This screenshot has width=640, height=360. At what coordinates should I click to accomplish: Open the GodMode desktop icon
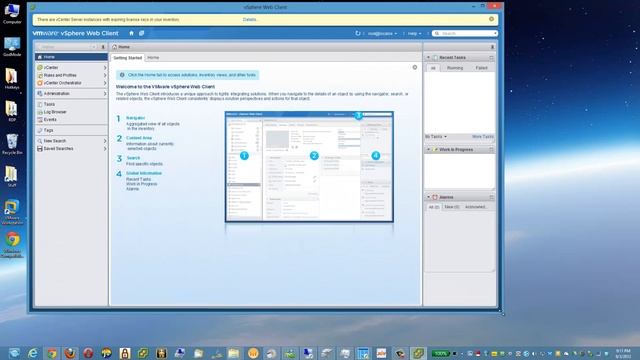click(12, 46)
